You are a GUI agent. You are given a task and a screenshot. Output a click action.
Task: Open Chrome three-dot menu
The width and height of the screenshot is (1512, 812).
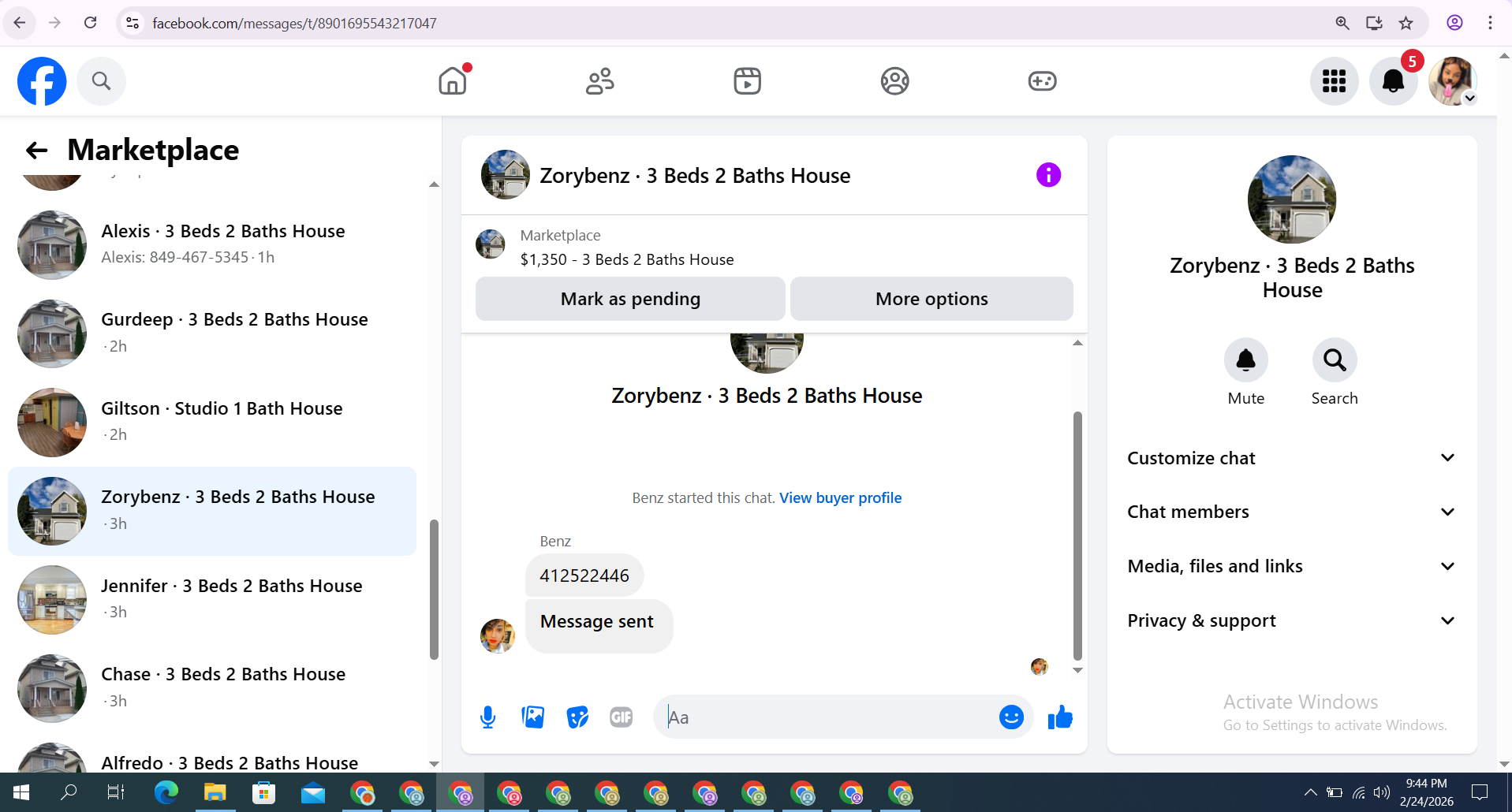[1490, 23]
